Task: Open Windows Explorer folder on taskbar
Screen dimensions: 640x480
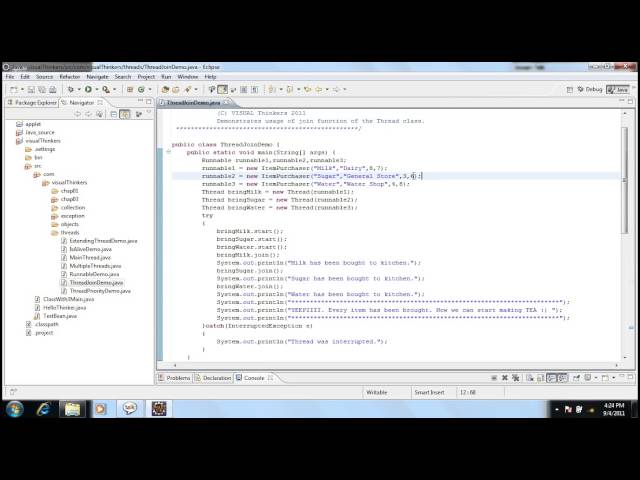Action: coord(73,409)
